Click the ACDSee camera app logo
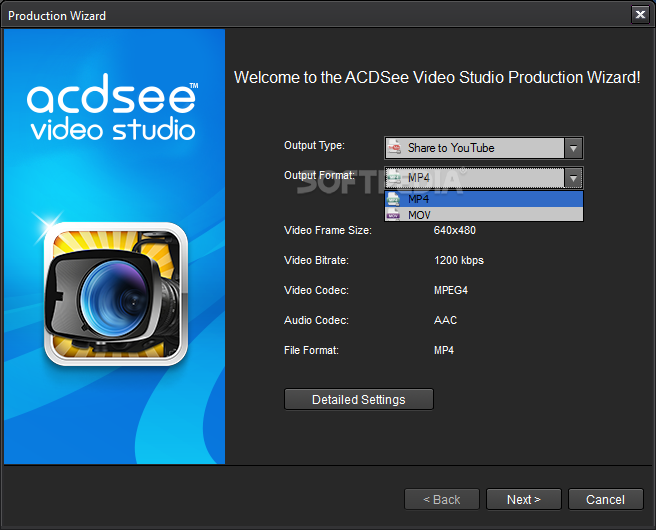Viewport: 656px width, 530px height. point(116,294)
